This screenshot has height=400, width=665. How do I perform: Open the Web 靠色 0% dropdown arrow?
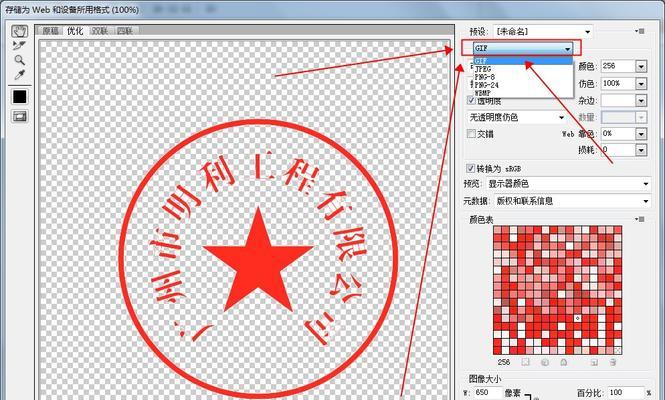[x=641, y=134]
